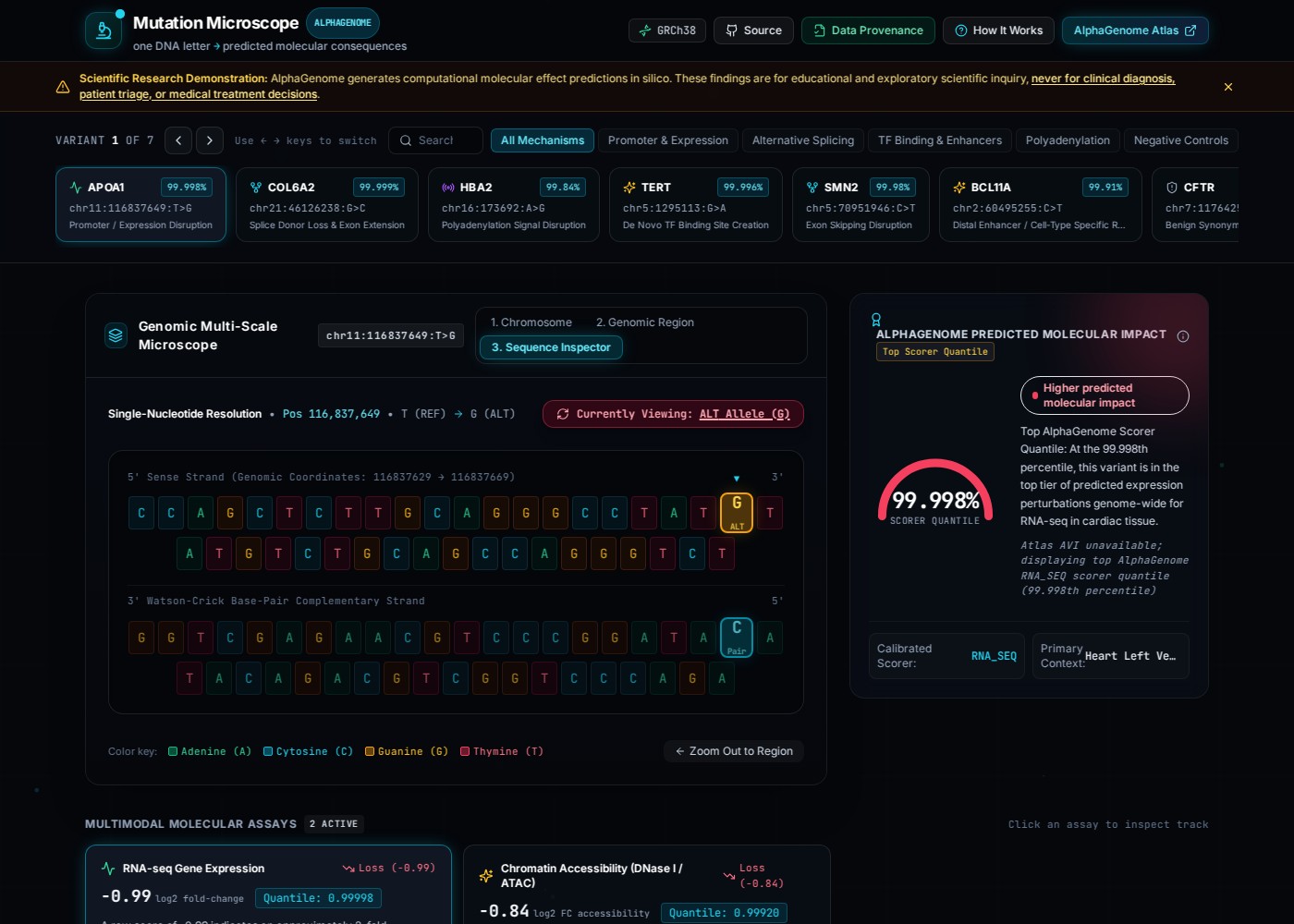Select the All Mechanisms filter
Screen dimensions: 1294x924
coord(543,140)
